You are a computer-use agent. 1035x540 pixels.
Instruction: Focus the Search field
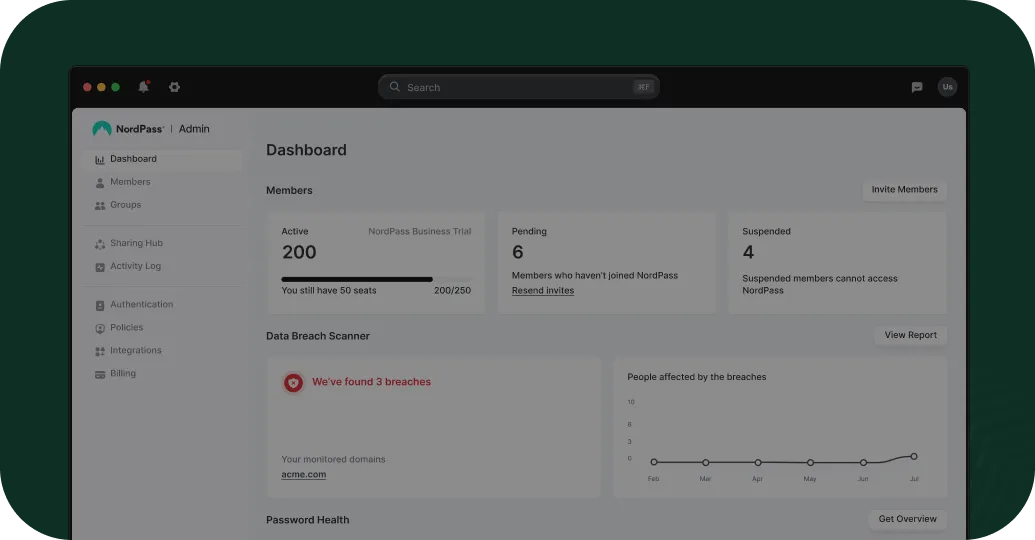[519, 87]
